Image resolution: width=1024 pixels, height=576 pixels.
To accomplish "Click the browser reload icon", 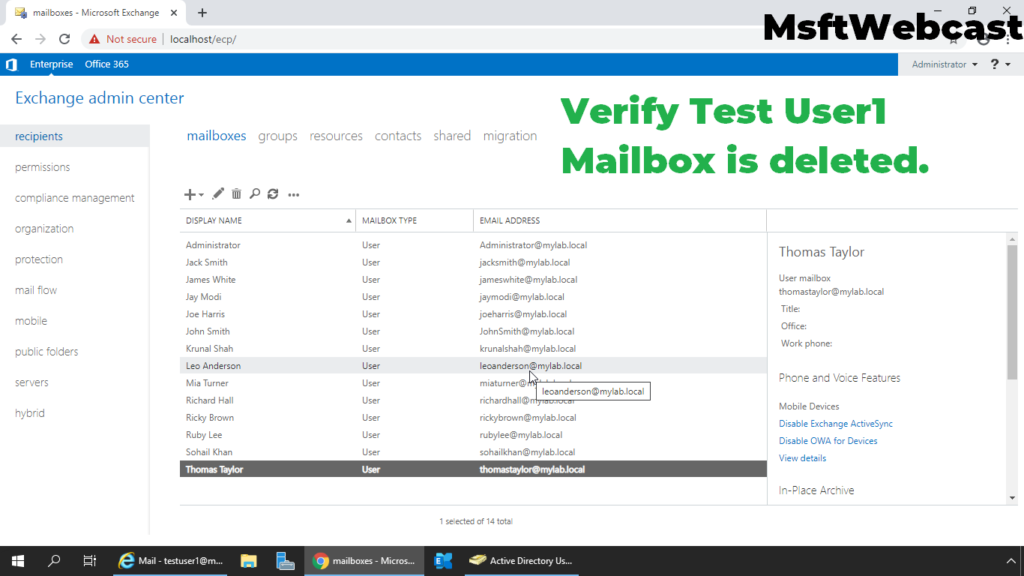I will 64,39.
